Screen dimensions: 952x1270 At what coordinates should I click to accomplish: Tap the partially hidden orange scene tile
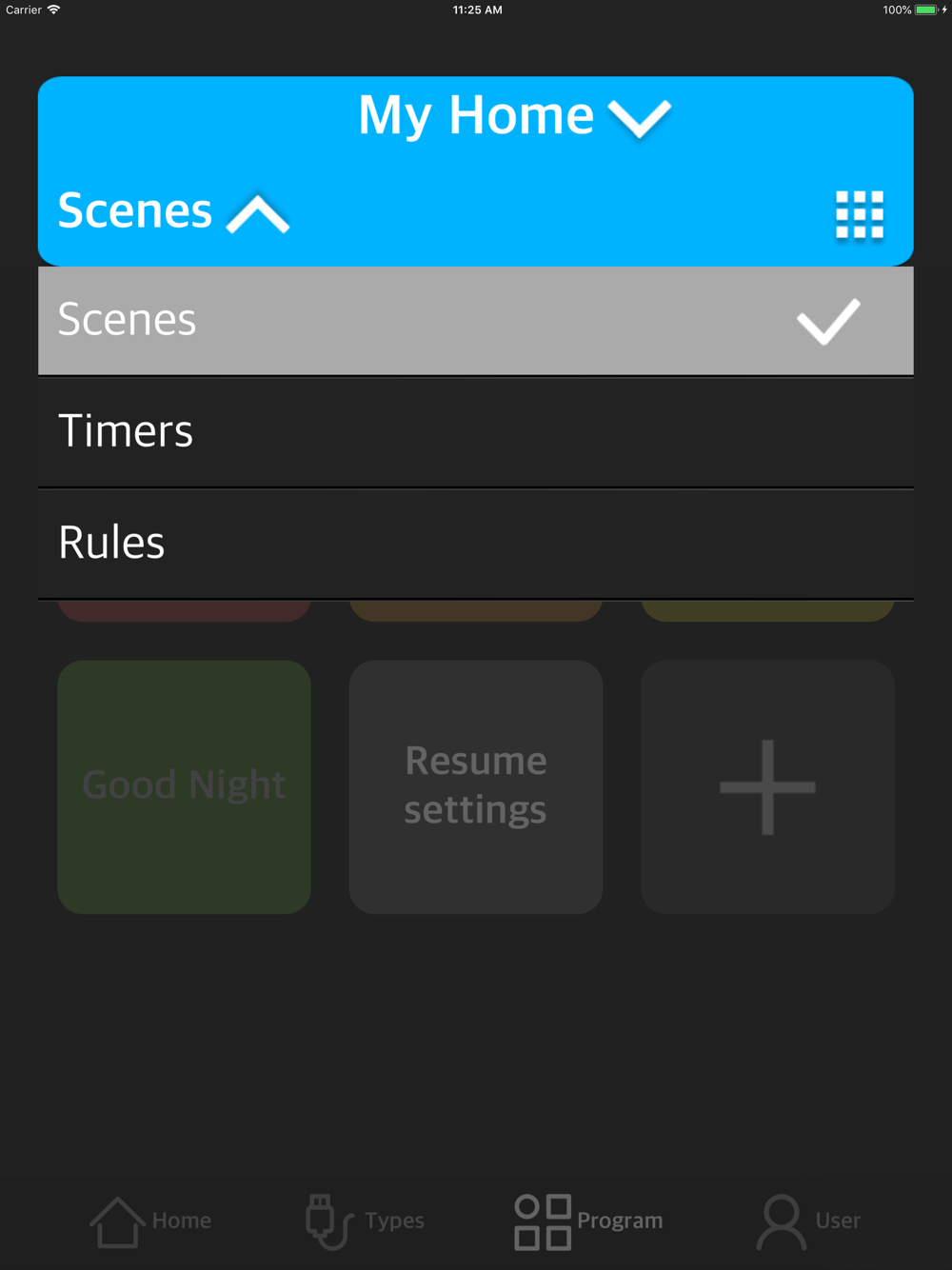coord(476,611)
